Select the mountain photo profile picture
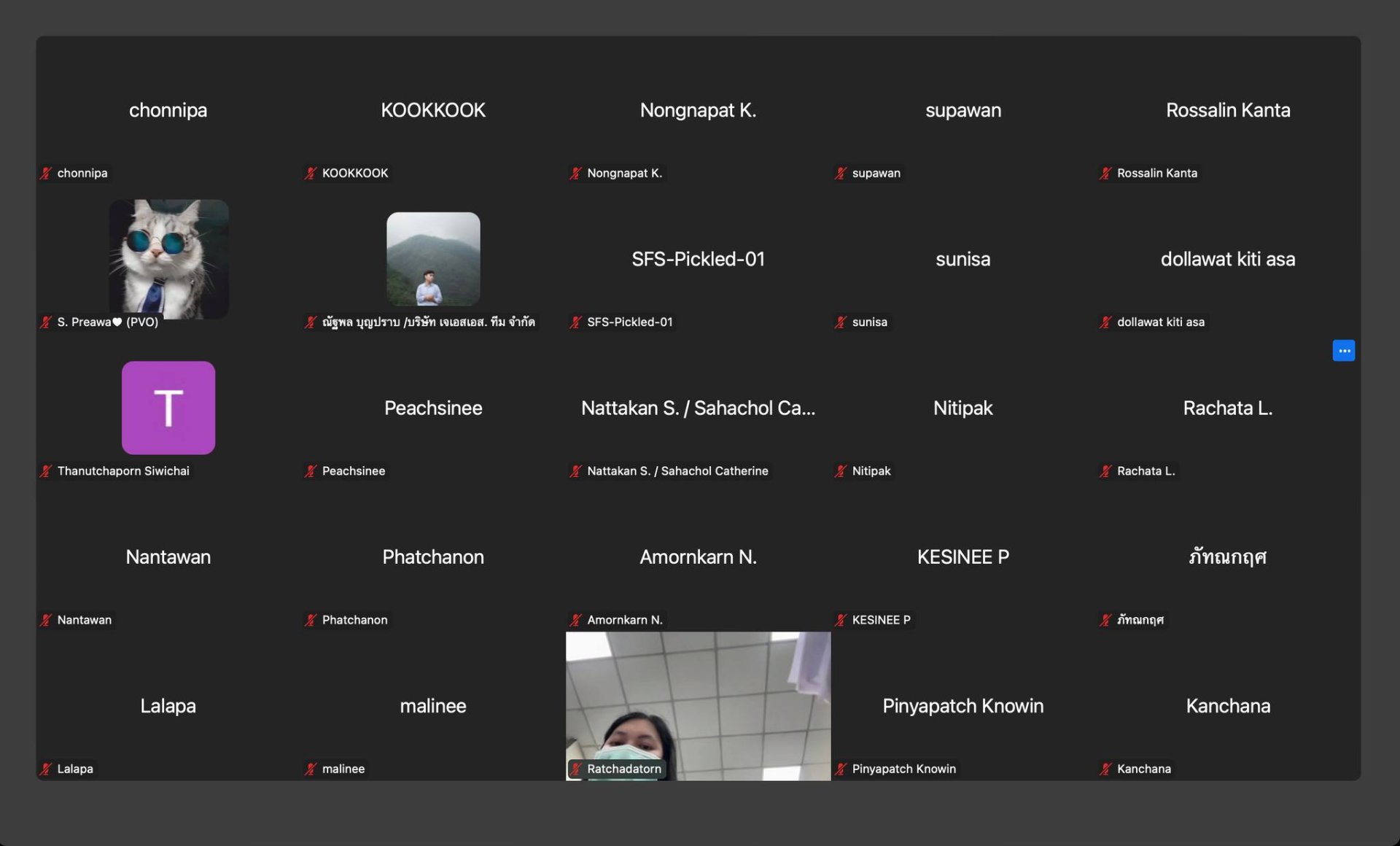The height and width of the screenshot is (846, 1400). point(433,259)
